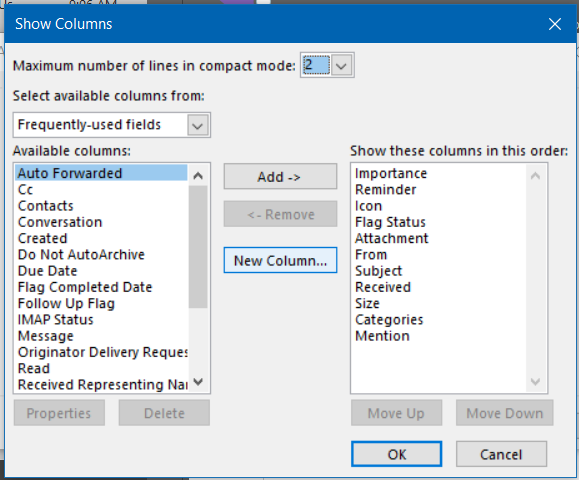Open the compact mode lines dropdown arrow

[341, 66]
